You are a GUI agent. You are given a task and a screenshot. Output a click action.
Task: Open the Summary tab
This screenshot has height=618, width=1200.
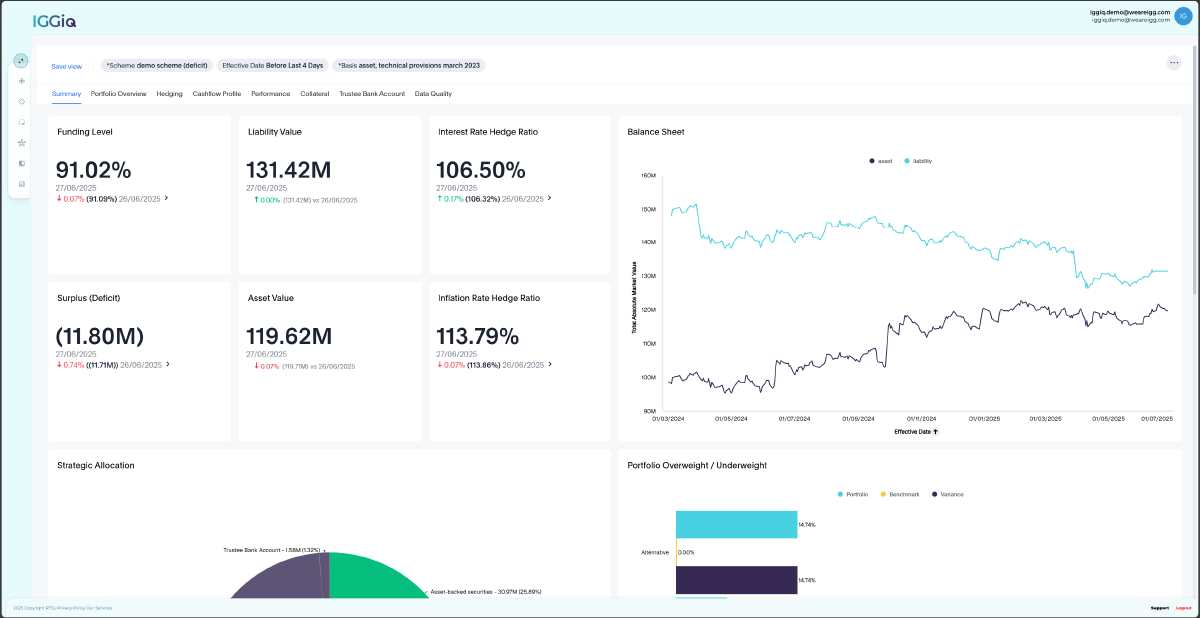(66, 93)
